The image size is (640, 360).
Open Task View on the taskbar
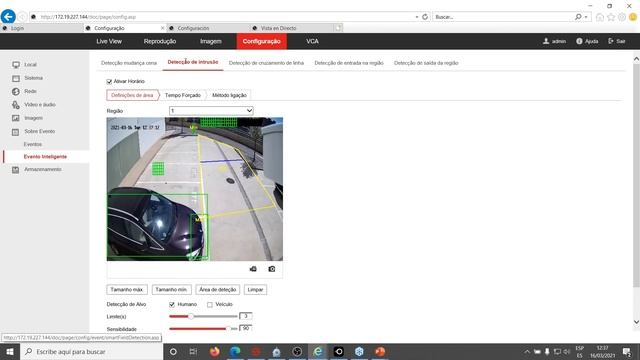(193, 351)
